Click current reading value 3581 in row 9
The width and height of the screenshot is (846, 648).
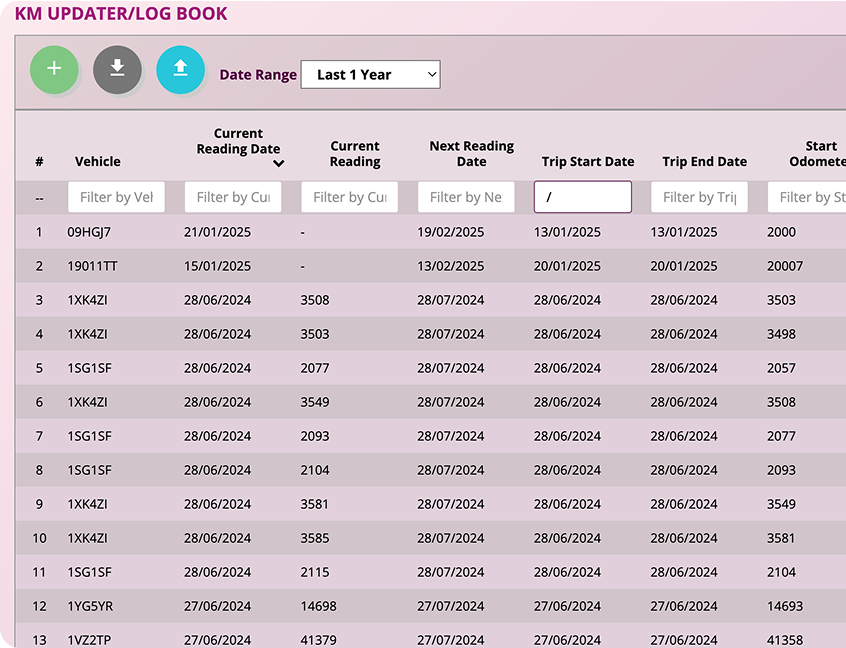[314, 504]
